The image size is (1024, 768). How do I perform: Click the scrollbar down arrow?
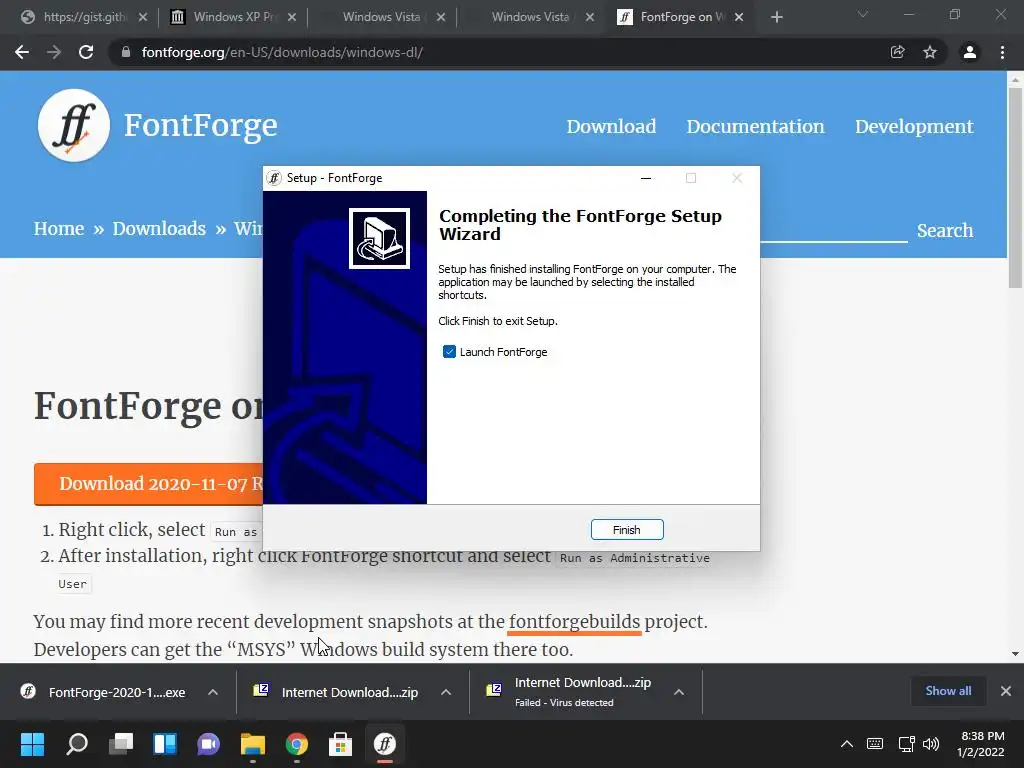click(1015, 654)
